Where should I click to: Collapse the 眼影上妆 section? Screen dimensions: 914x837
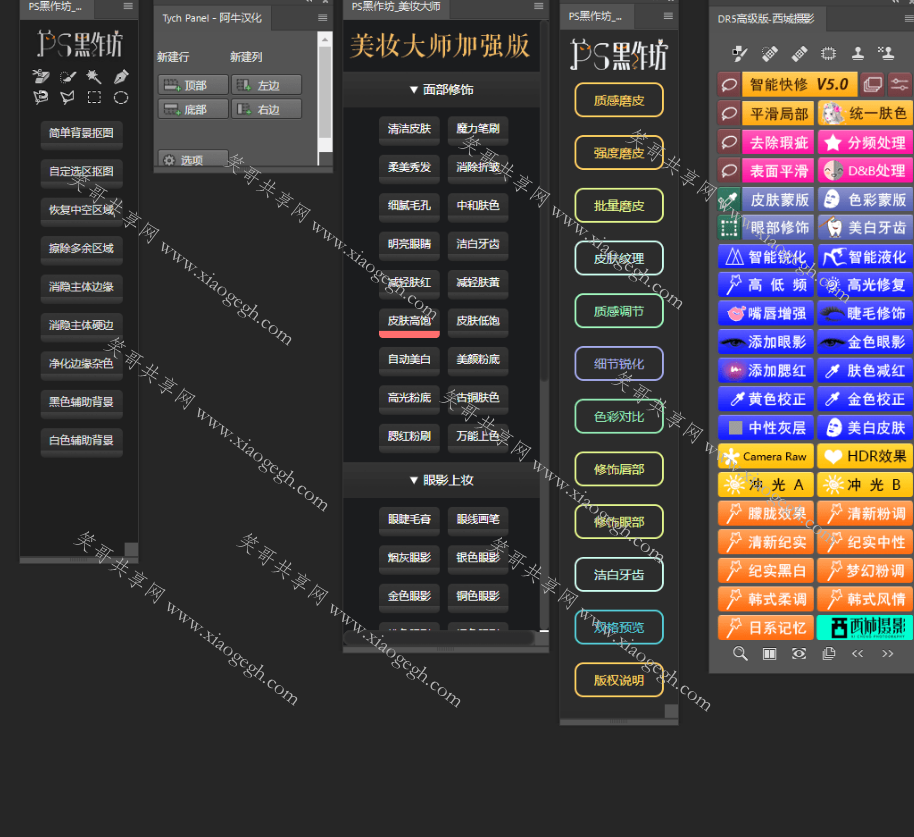pos(441,480)
